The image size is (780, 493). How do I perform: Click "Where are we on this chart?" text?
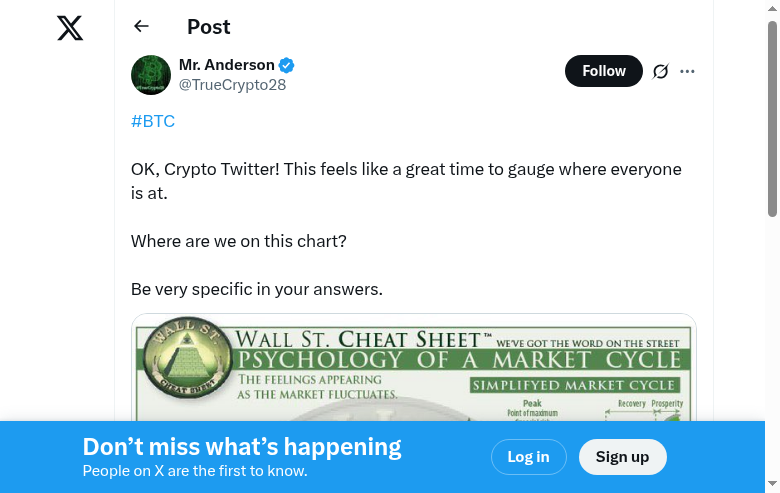tap(238, 241)
